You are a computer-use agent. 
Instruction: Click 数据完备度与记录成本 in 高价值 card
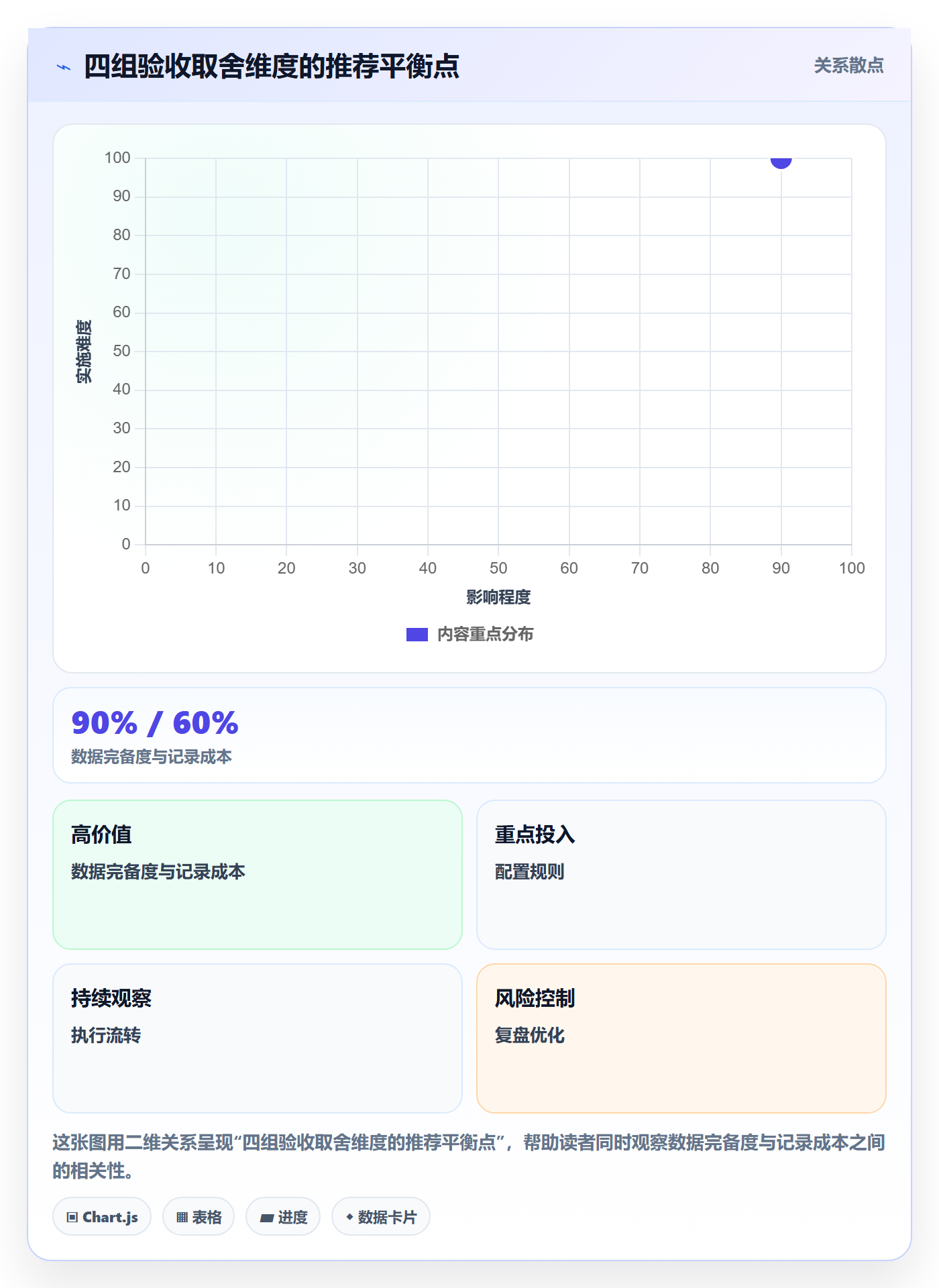[x=158, y=871]
